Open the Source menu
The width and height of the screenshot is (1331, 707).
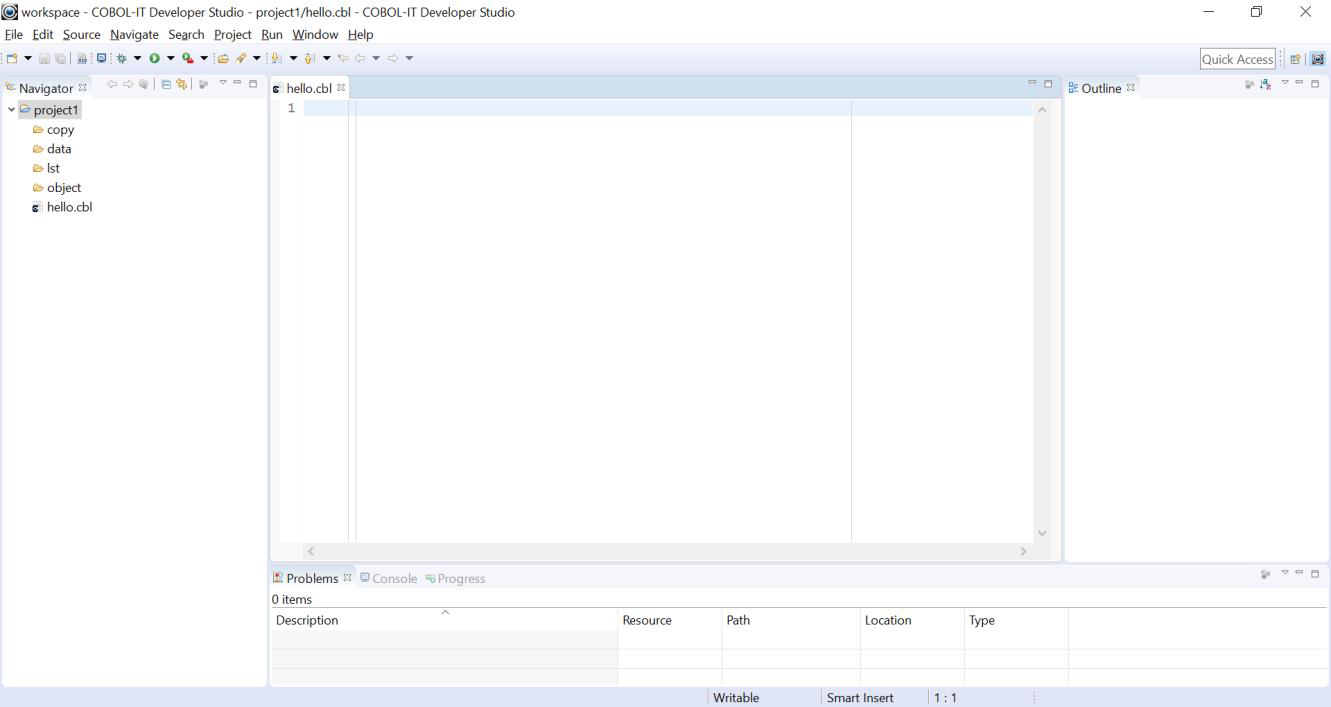(81, 34)
